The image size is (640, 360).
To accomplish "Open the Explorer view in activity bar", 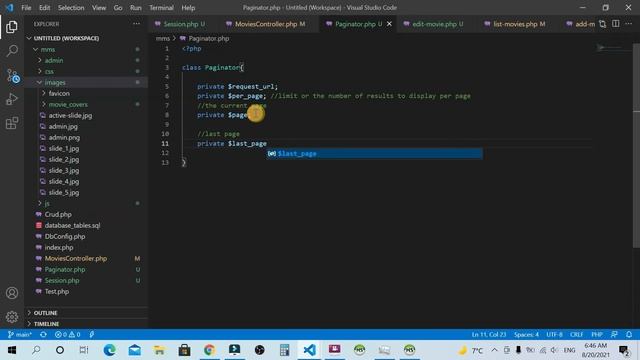I will coord(12,27).
